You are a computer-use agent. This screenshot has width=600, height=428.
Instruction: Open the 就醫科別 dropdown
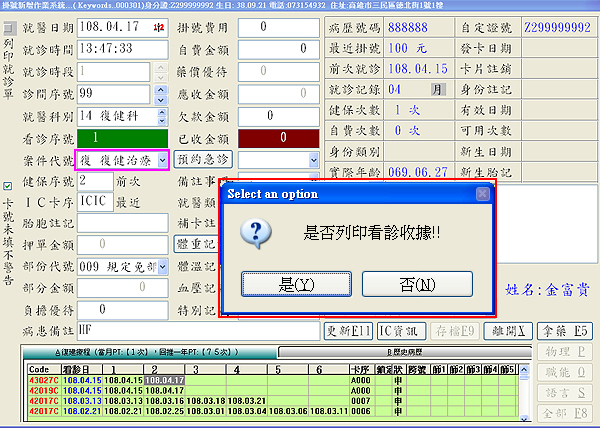[162, 116]
